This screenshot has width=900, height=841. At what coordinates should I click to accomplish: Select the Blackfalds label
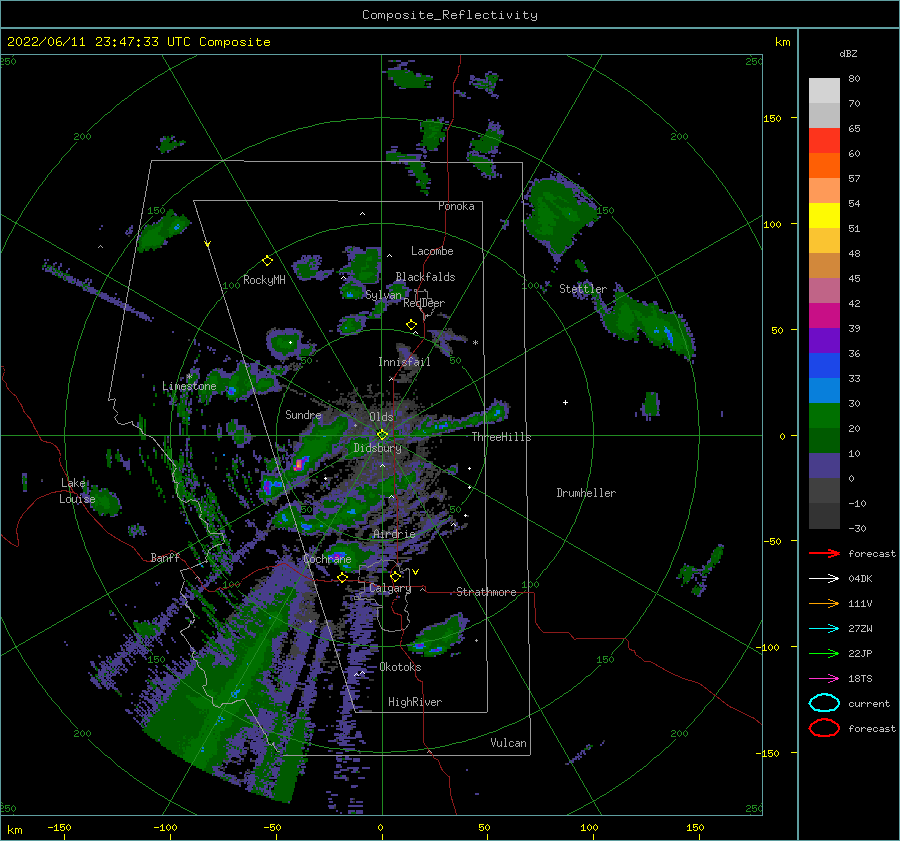tap(425, 277)
